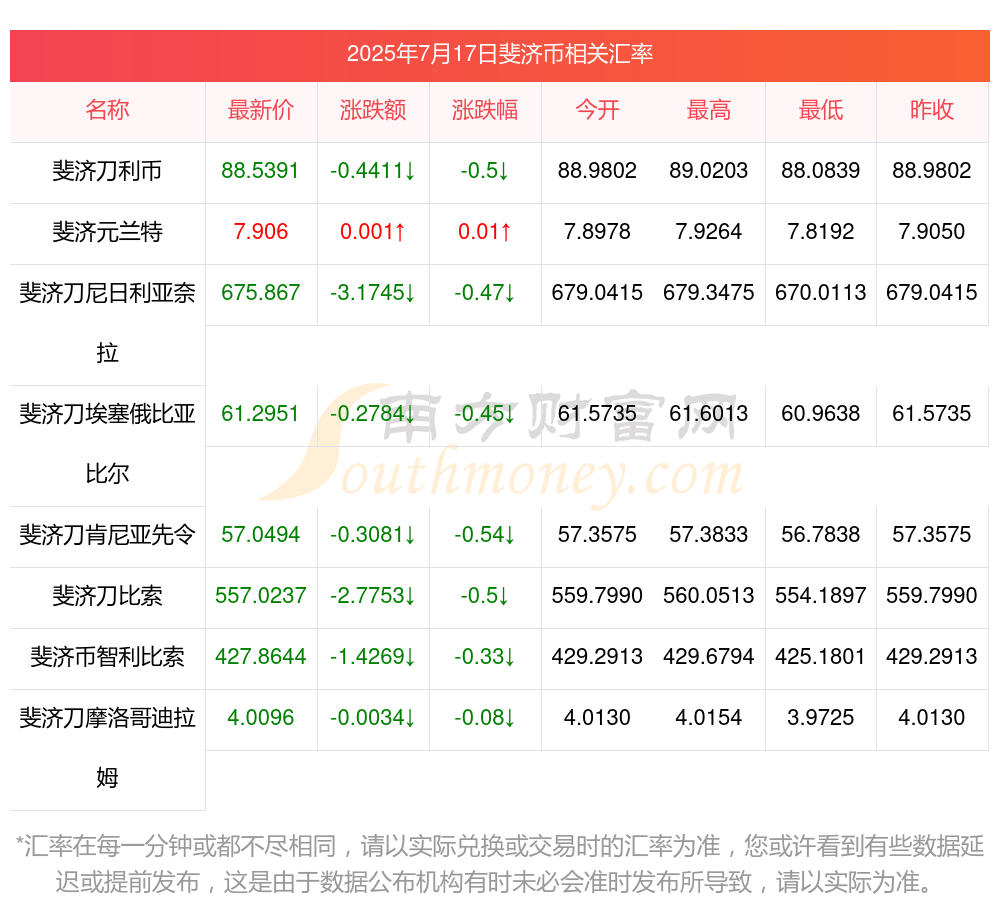
Task: Click the highest value 89.0203
Action: [709, 171]
